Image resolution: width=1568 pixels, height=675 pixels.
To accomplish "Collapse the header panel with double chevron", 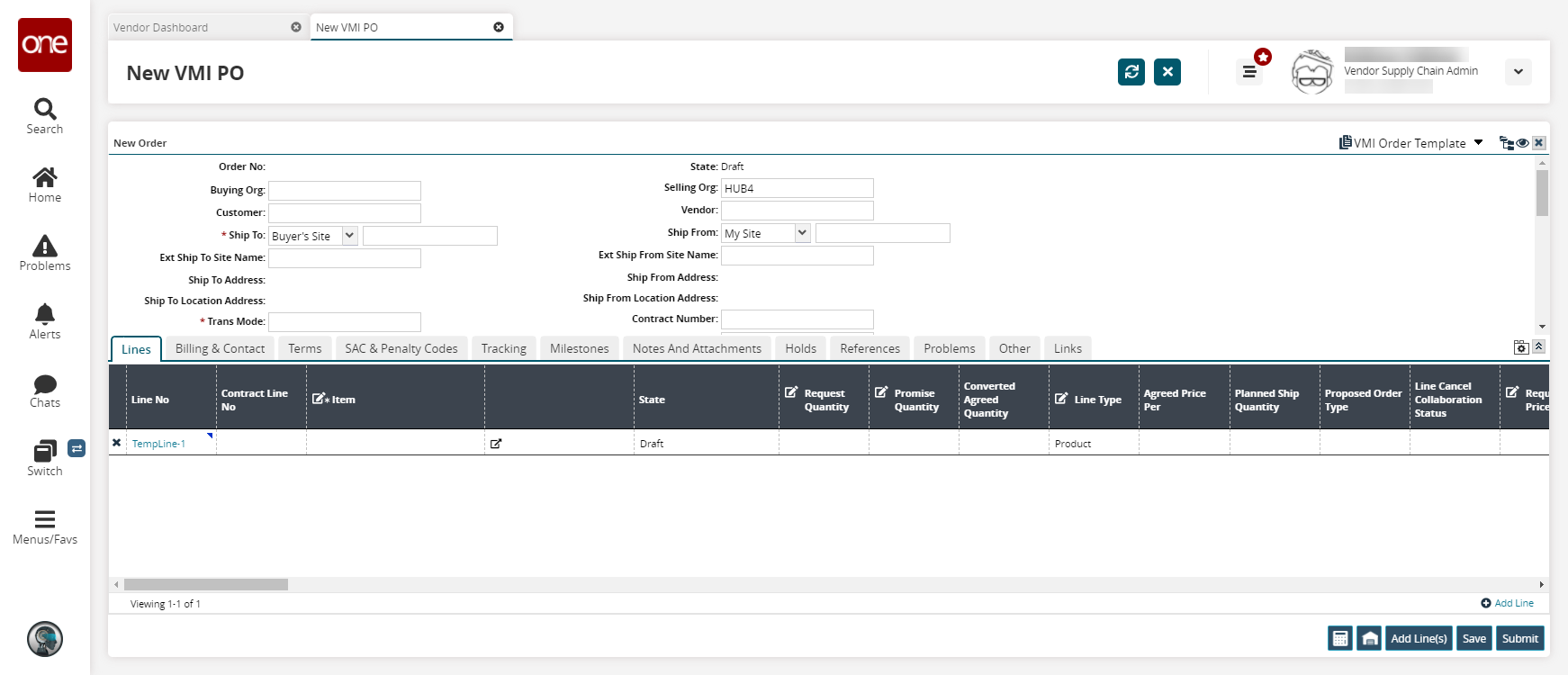I will coord(1538,346).
